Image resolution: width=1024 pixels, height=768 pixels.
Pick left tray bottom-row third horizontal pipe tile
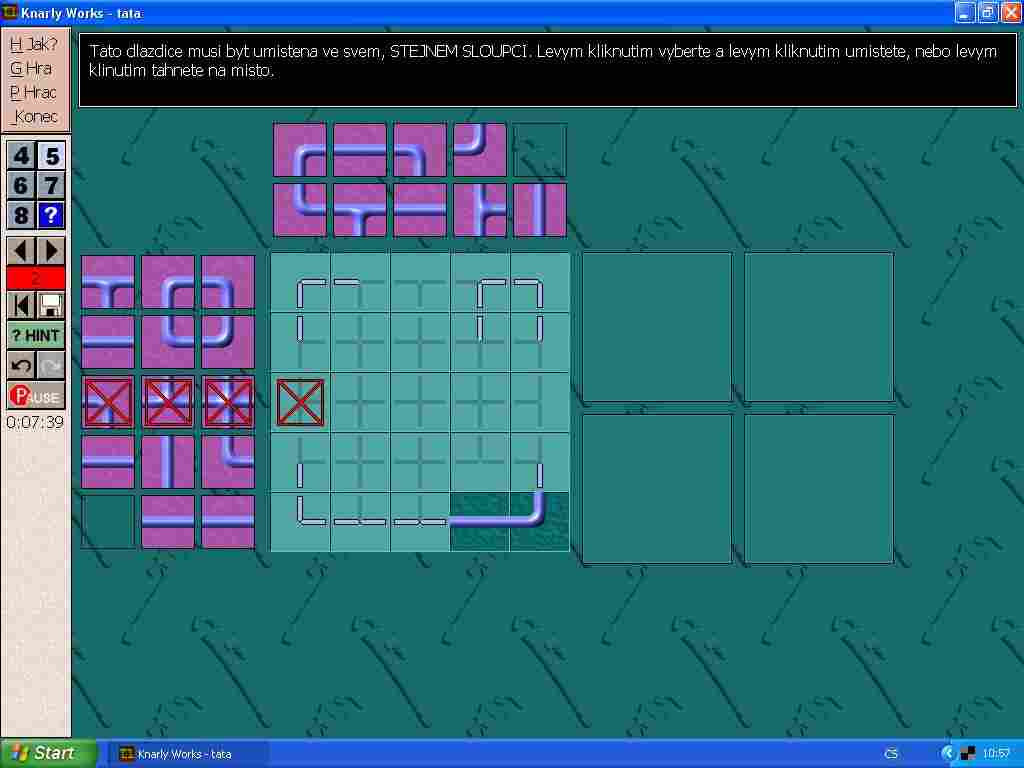228,522
